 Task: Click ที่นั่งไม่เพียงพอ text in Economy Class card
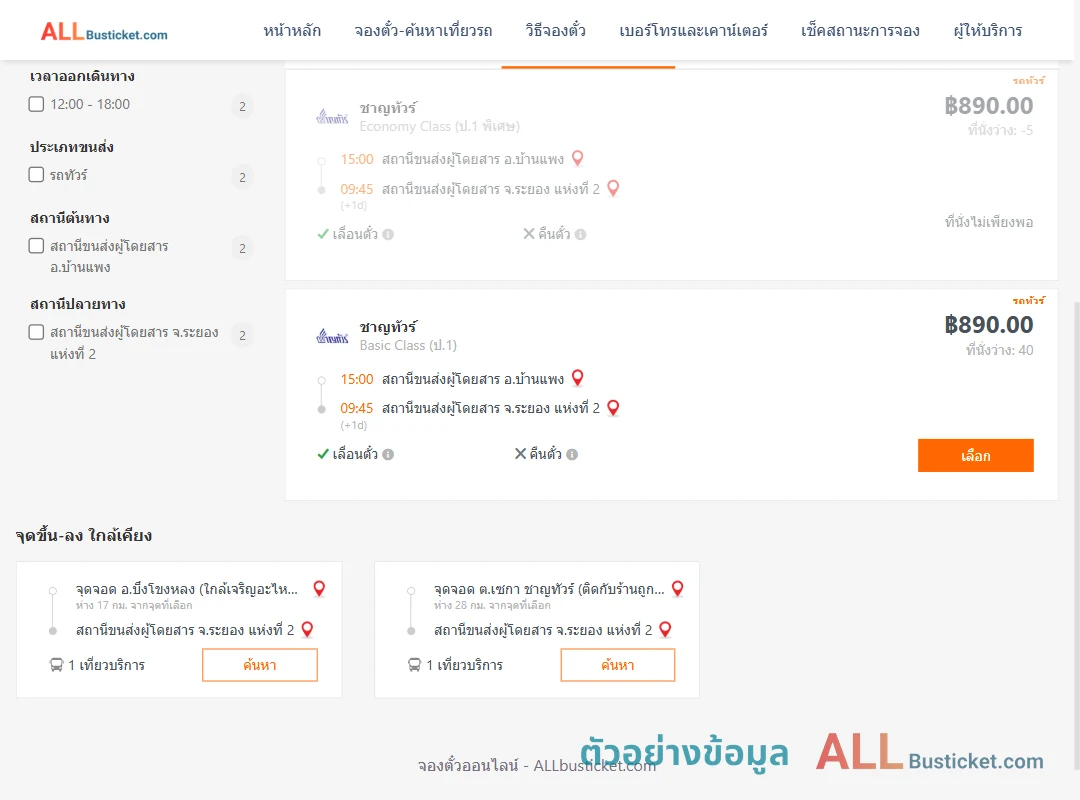[x=988, y=222]
